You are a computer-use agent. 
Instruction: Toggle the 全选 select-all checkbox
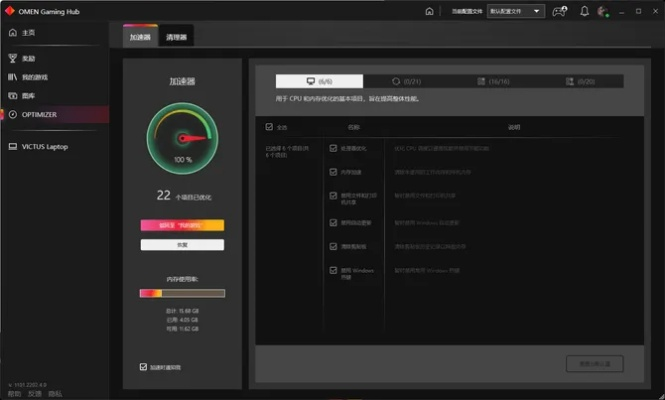pos(269,127)
